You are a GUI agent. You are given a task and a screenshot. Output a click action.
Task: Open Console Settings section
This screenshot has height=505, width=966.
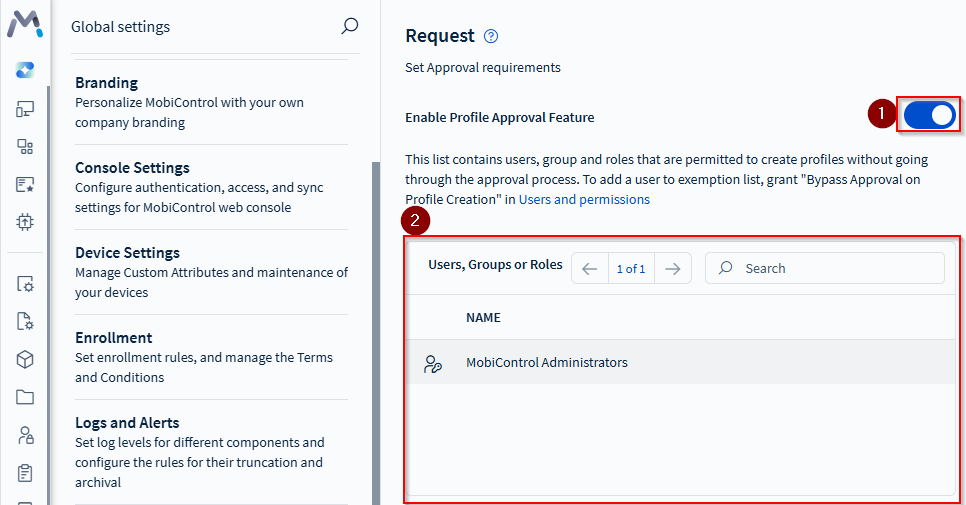tap(132, 168)
